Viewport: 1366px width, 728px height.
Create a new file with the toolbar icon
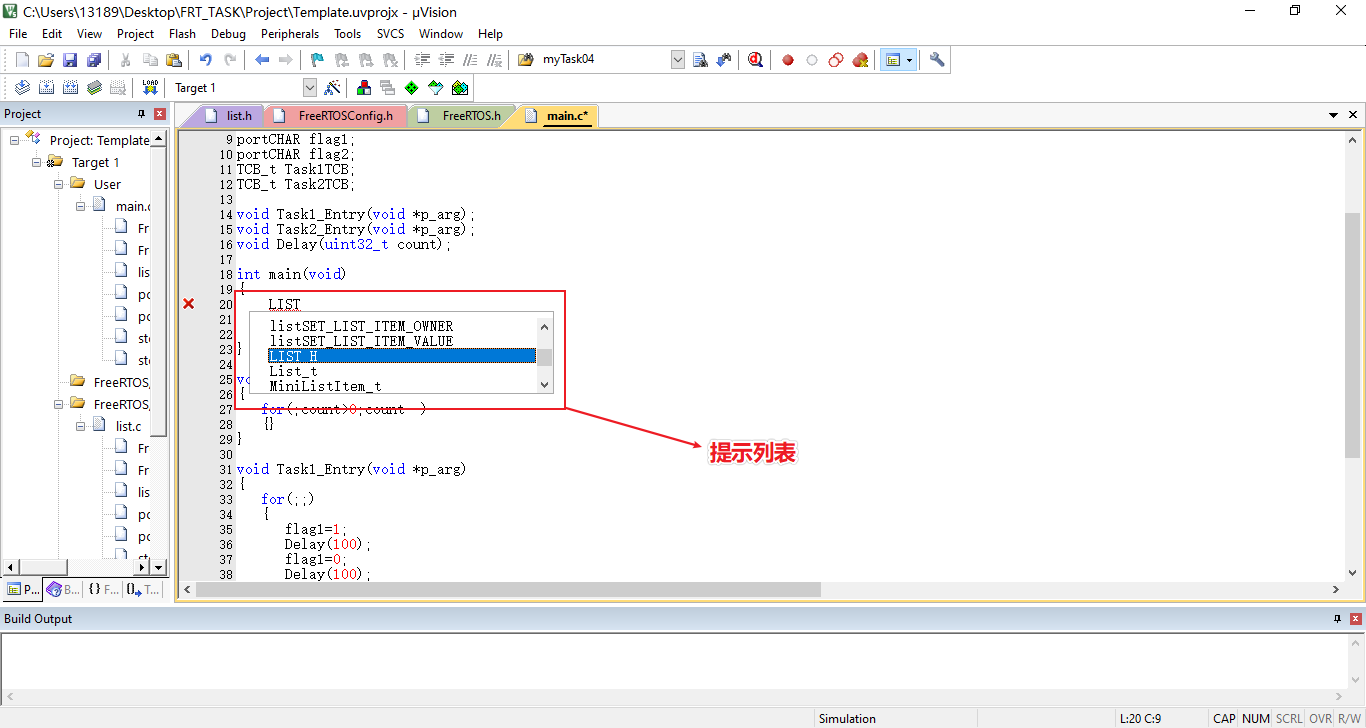tap(22, 60)
